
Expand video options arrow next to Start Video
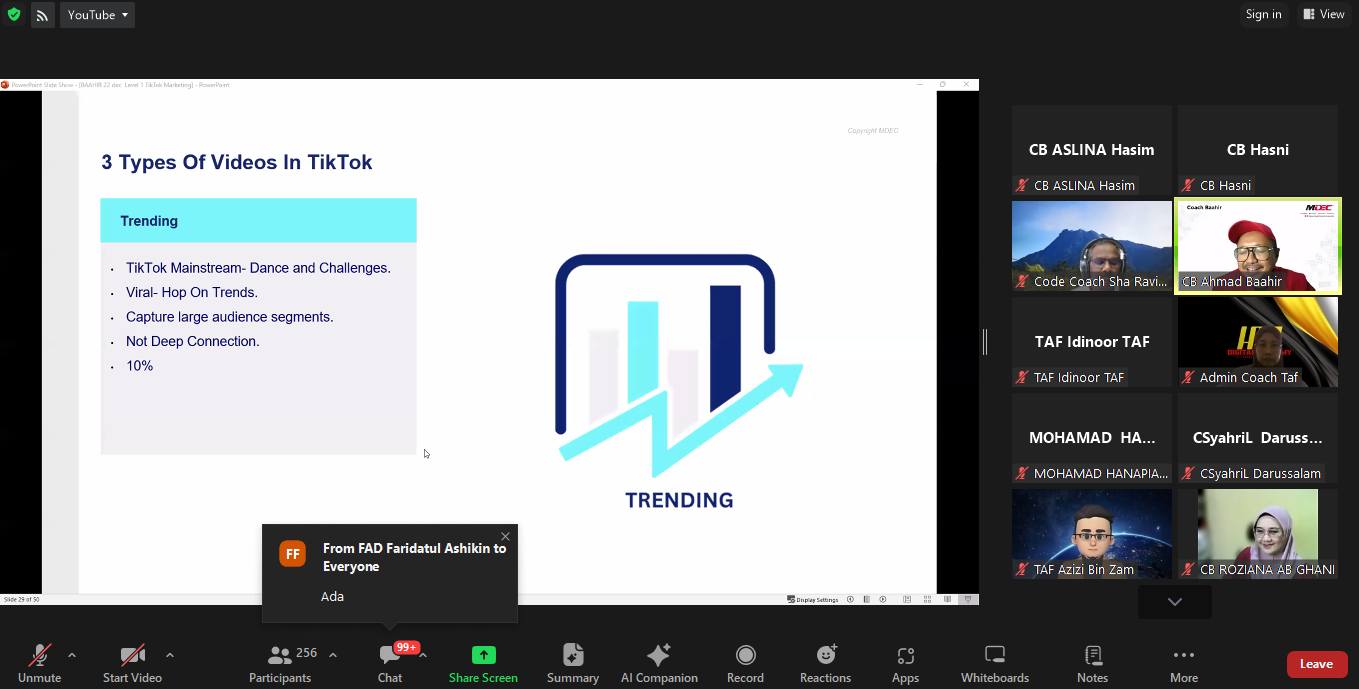coord(169,655)
